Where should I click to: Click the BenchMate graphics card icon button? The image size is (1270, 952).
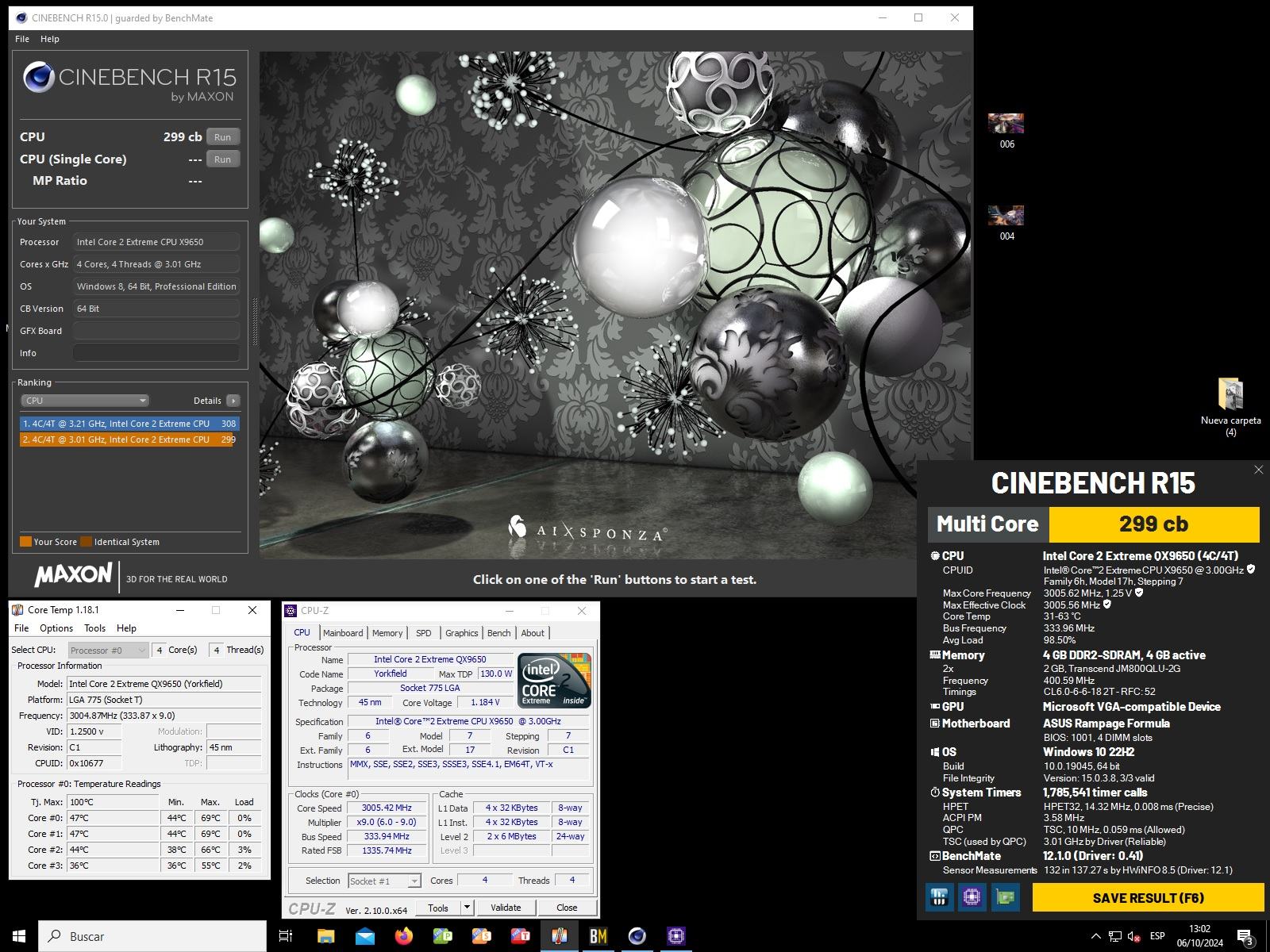pyautogui.click(x=1006, y=897)
